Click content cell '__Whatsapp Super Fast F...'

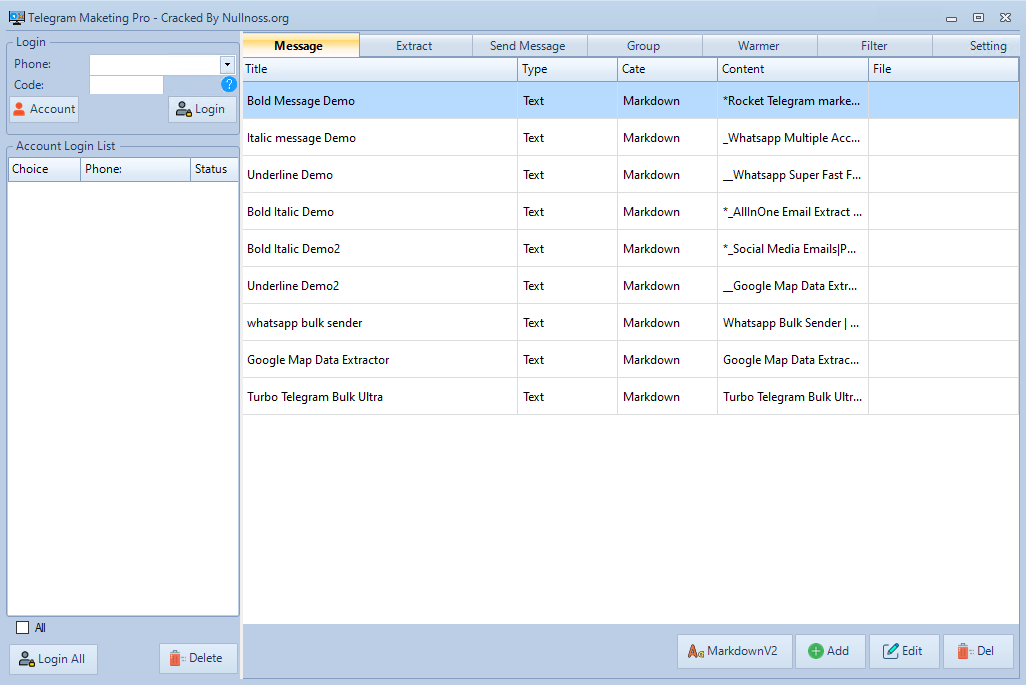(792, 175)
